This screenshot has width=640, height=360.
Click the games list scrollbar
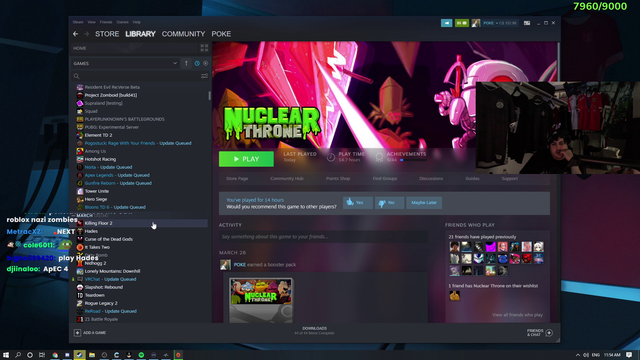209,96
